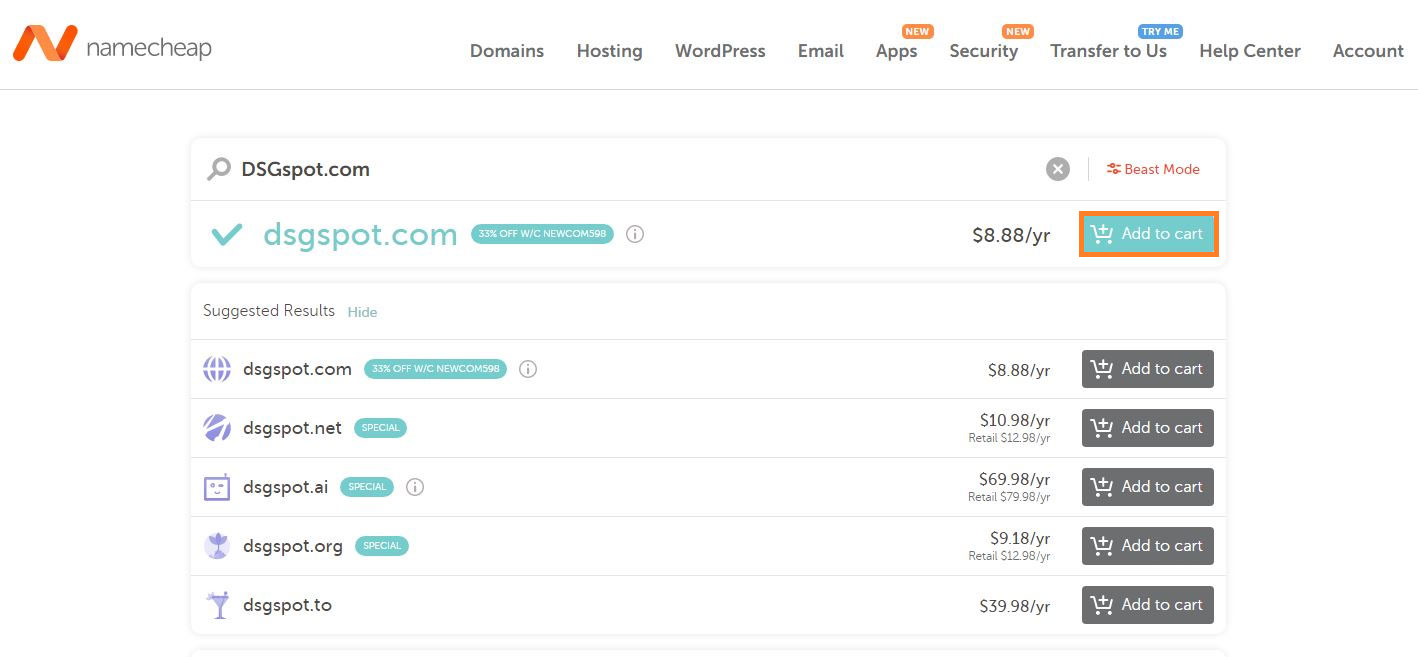The height and width of the screenshot is (657, 1418).
Task: Click the Namecheap logo
Action: (x=112, y=44)
